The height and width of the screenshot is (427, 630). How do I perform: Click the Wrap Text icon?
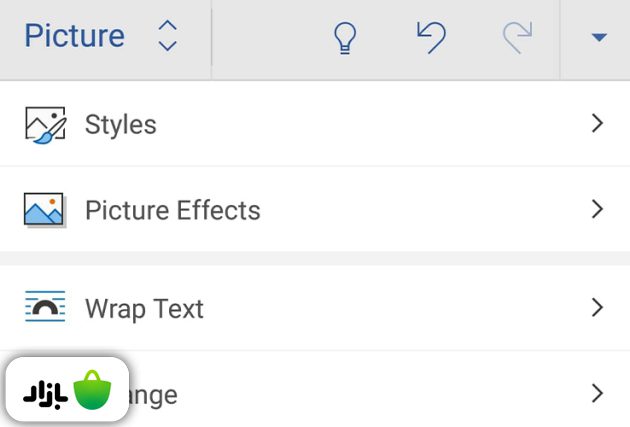[x=44, y=308]
